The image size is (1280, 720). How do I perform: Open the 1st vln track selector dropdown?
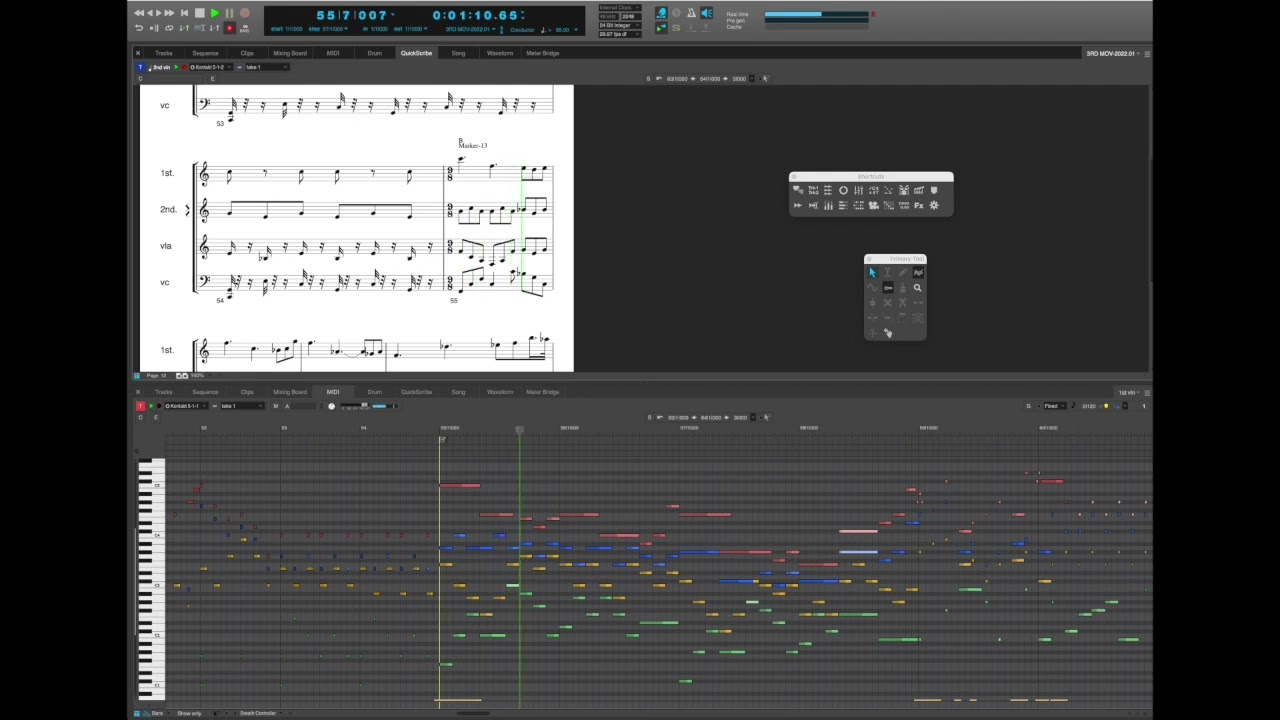pyautogui.click(x=1130, y=392)
